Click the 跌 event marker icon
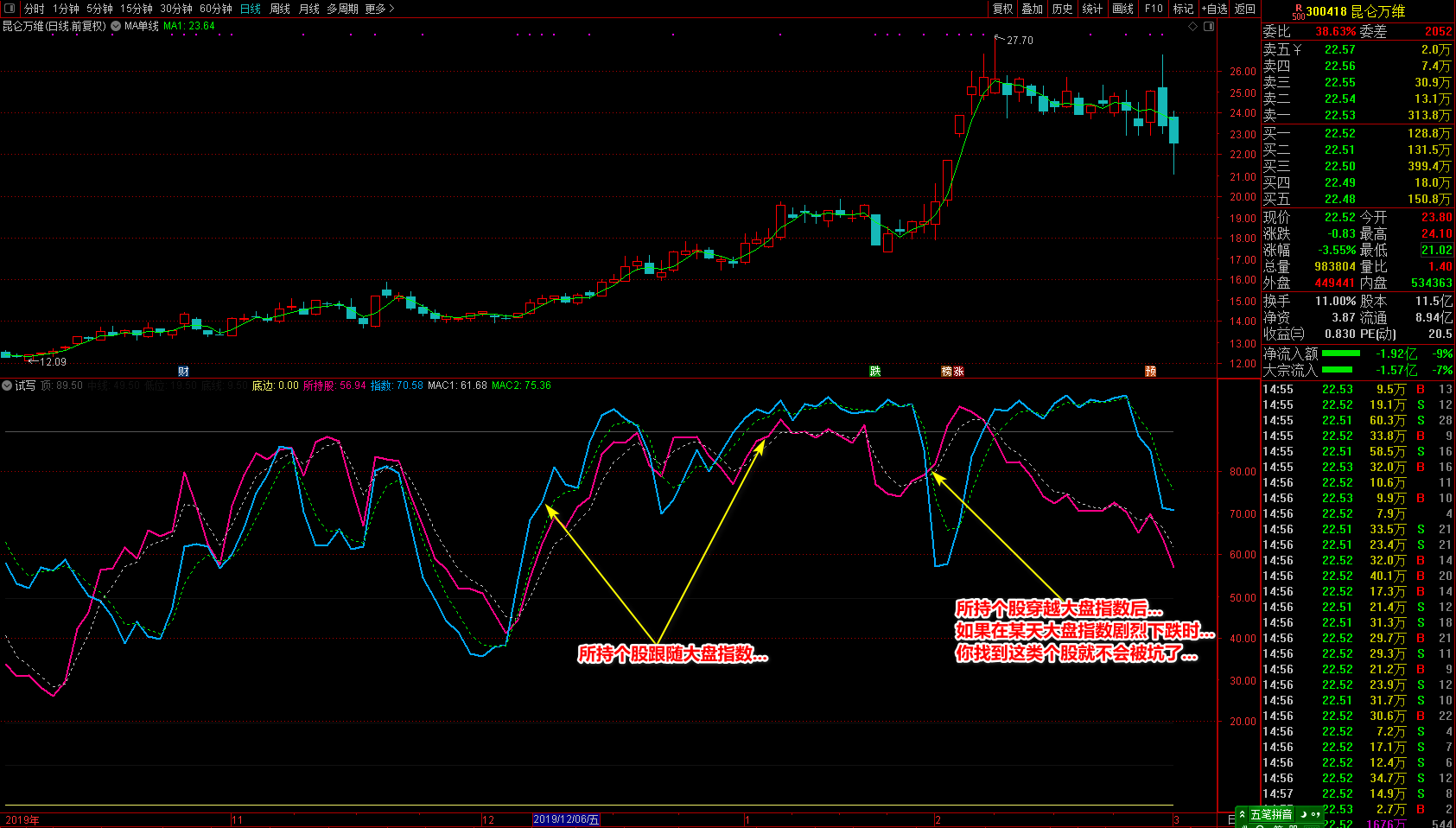Viewport: 1456px width, 828px height. (x=875, y=371)
